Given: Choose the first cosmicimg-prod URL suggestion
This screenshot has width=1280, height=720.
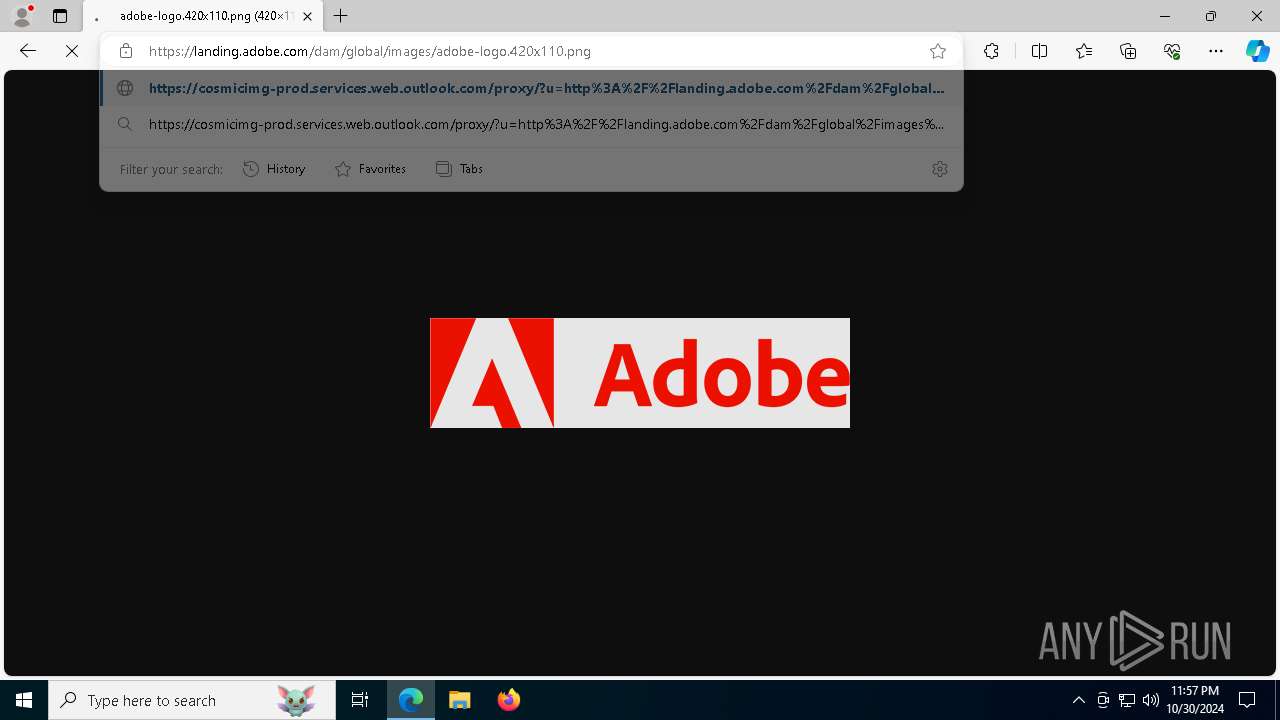Looking at the screenshot, I should (x=531, y=88).
